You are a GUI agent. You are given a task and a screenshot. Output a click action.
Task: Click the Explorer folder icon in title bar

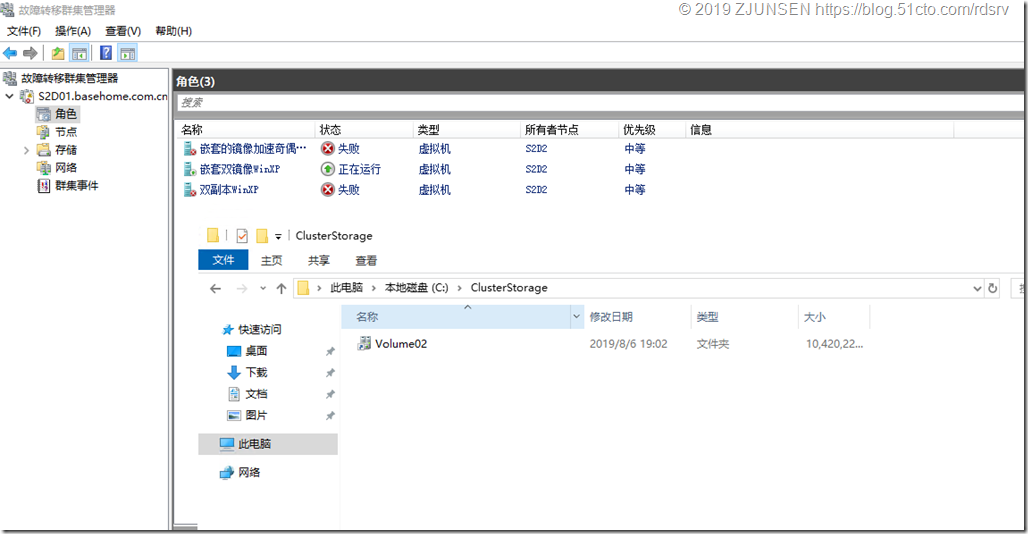[x=212, y=235]
